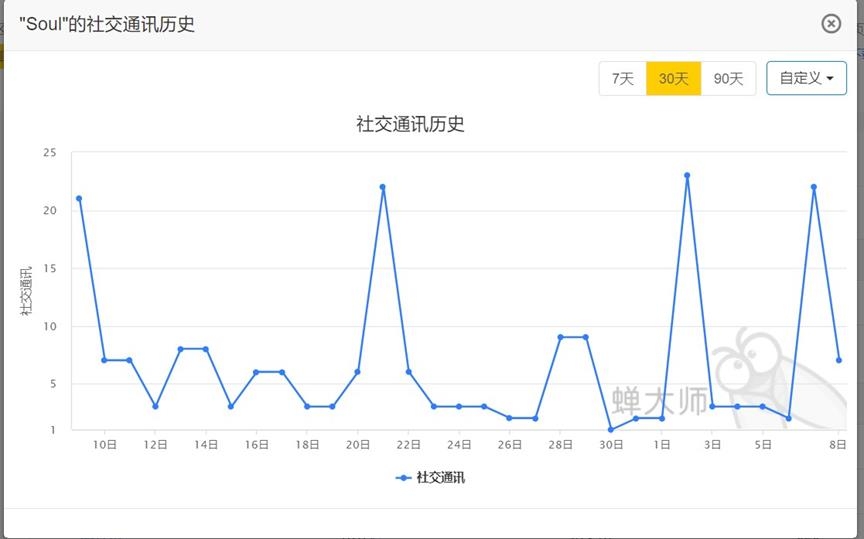Screen dimensions: 864x539
Task: Open the 自定义 date dropdown
Action: [806, 78]
